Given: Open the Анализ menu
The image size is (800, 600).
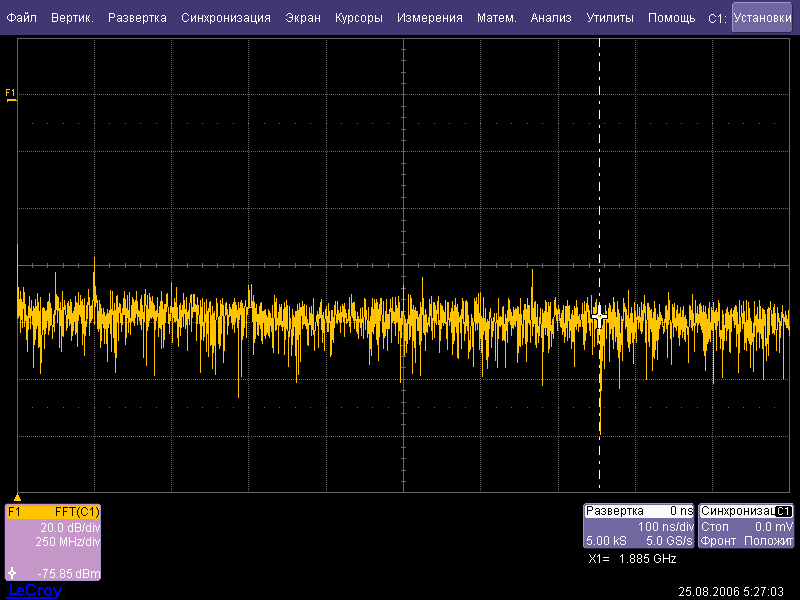Looking at the screenshot, I should click(551, 18).
